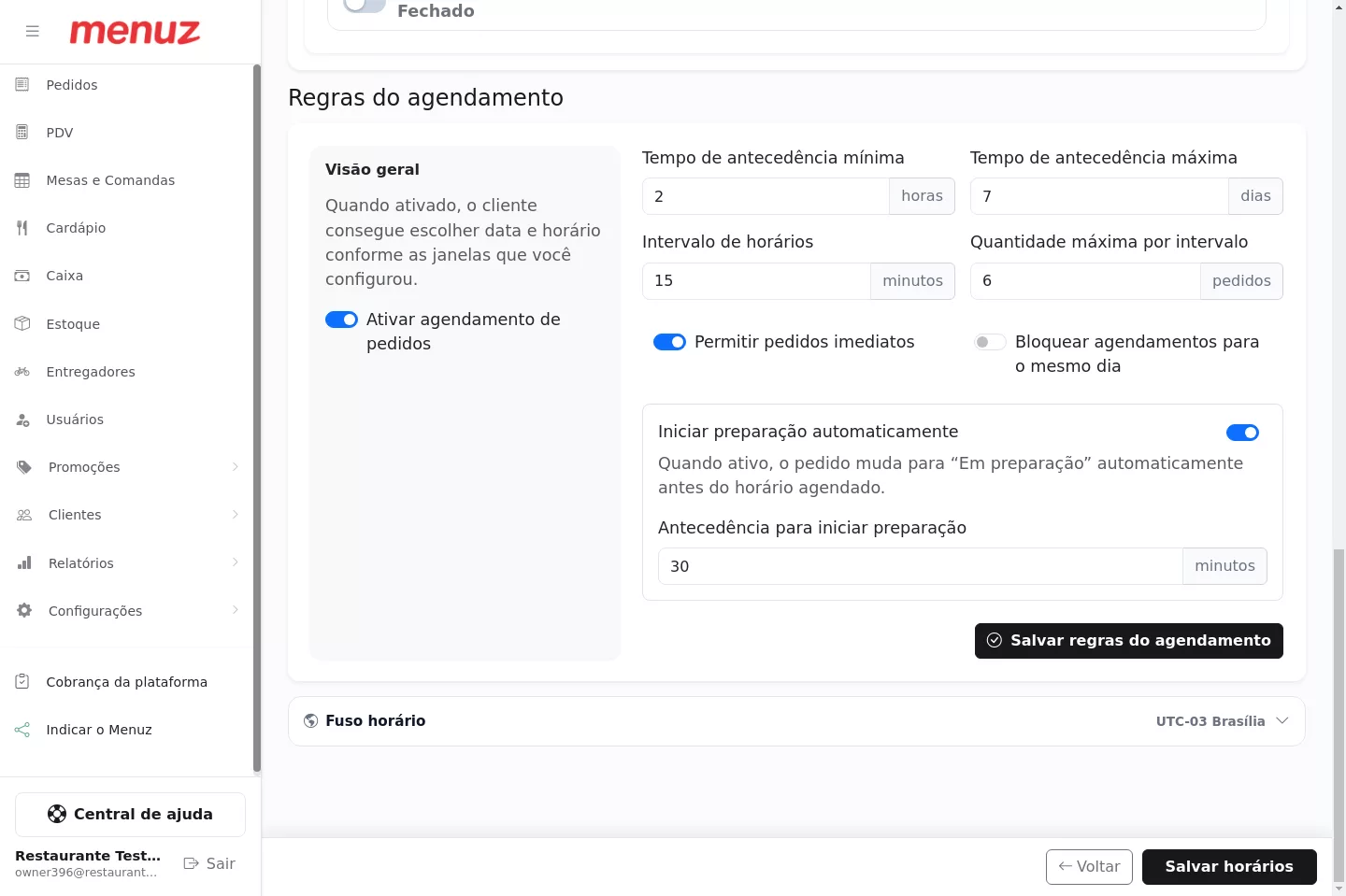
Task: Focus Tempo de antecedência máxima field
Action: [1099, 196]
